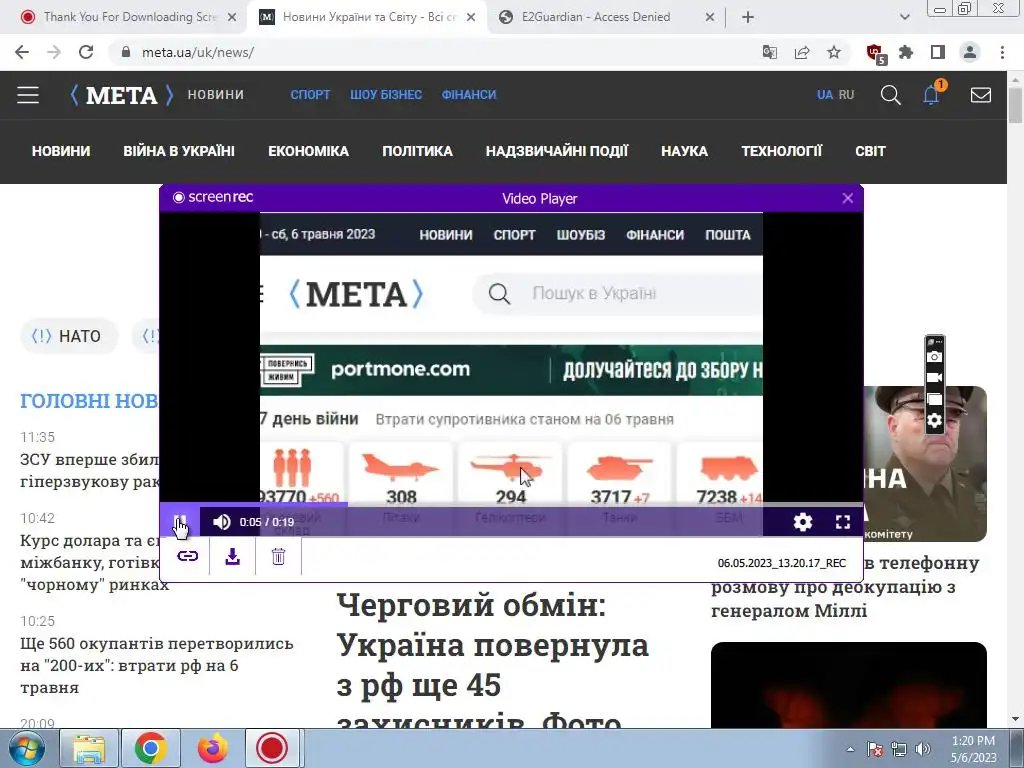Open ScreenRec taskbar button
This screenshot has height=768, width=1024.
(x=272, y=748)
